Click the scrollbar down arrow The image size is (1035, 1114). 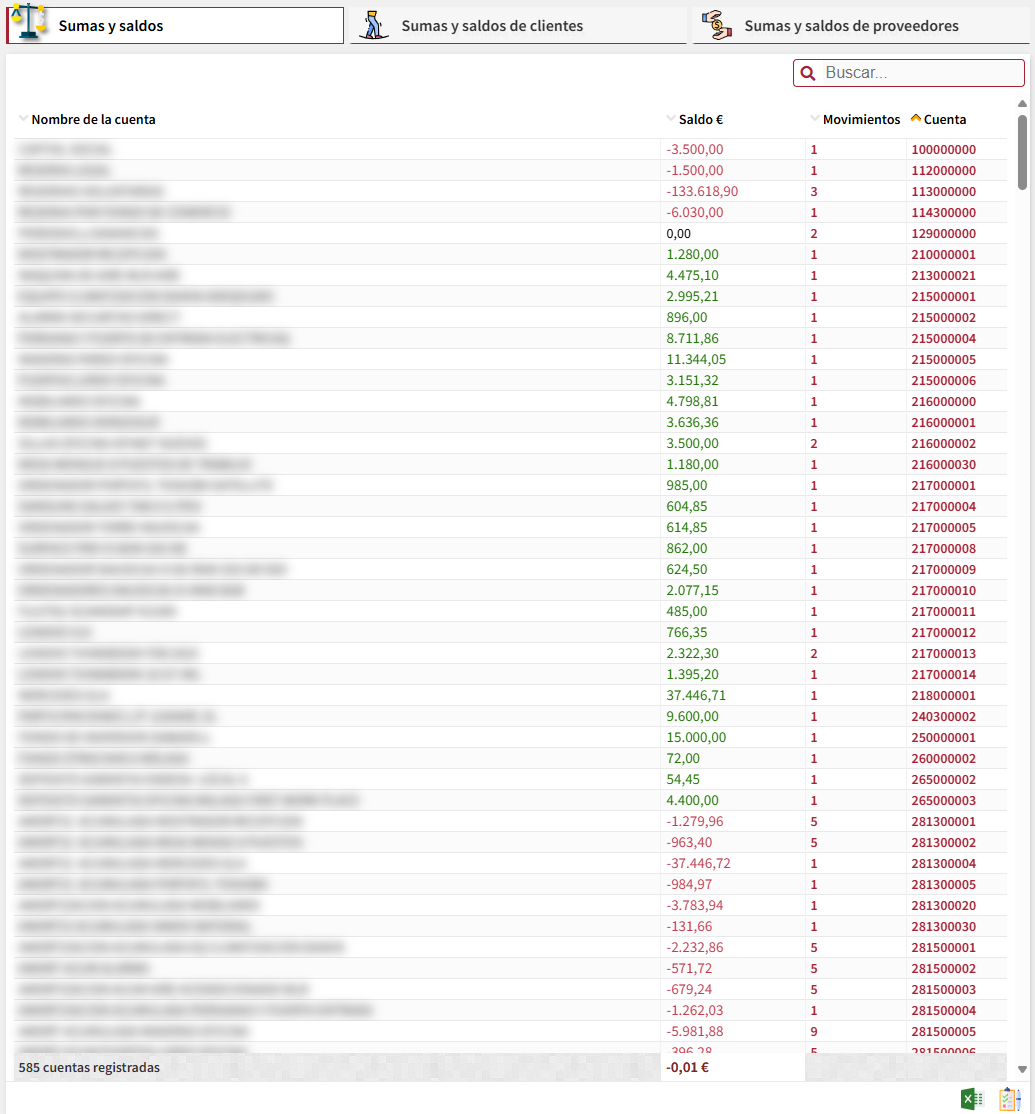(1022, 1069)
